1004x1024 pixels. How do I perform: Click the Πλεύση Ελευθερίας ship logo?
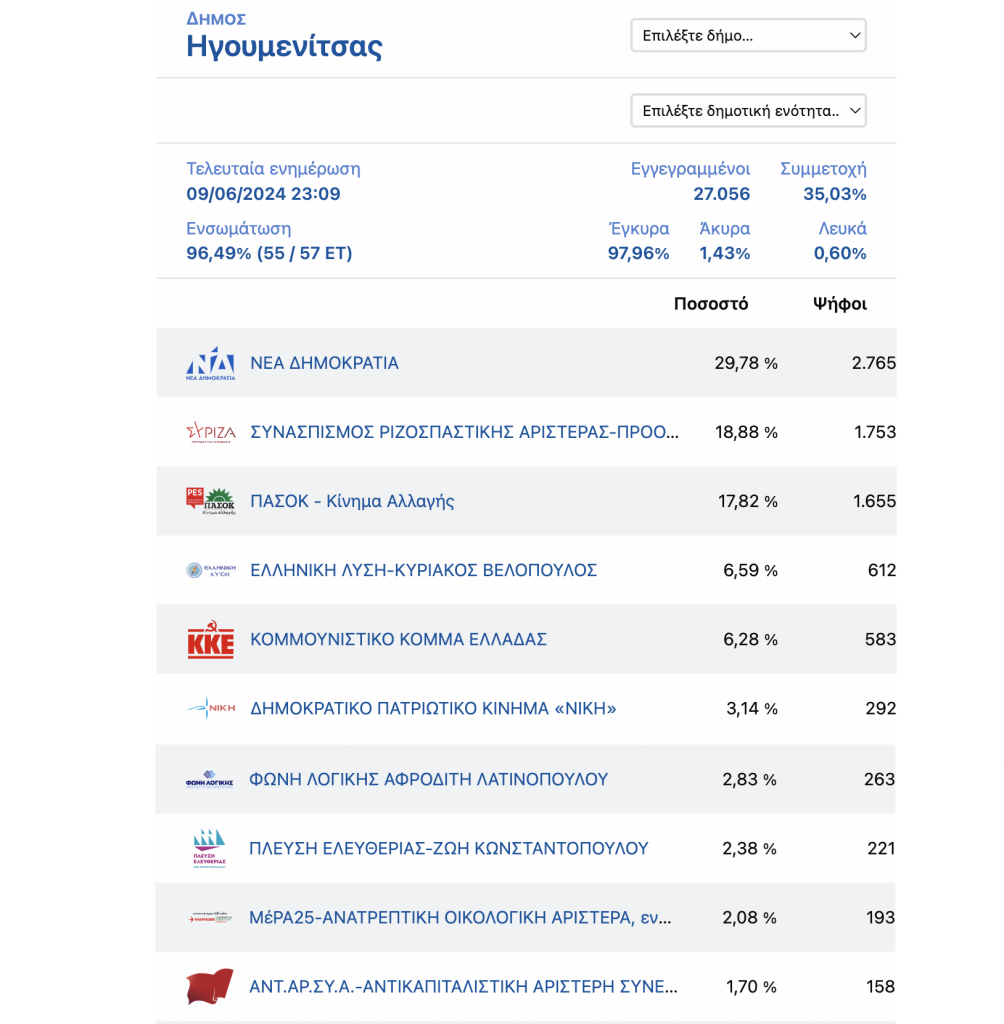click(209, 848)
